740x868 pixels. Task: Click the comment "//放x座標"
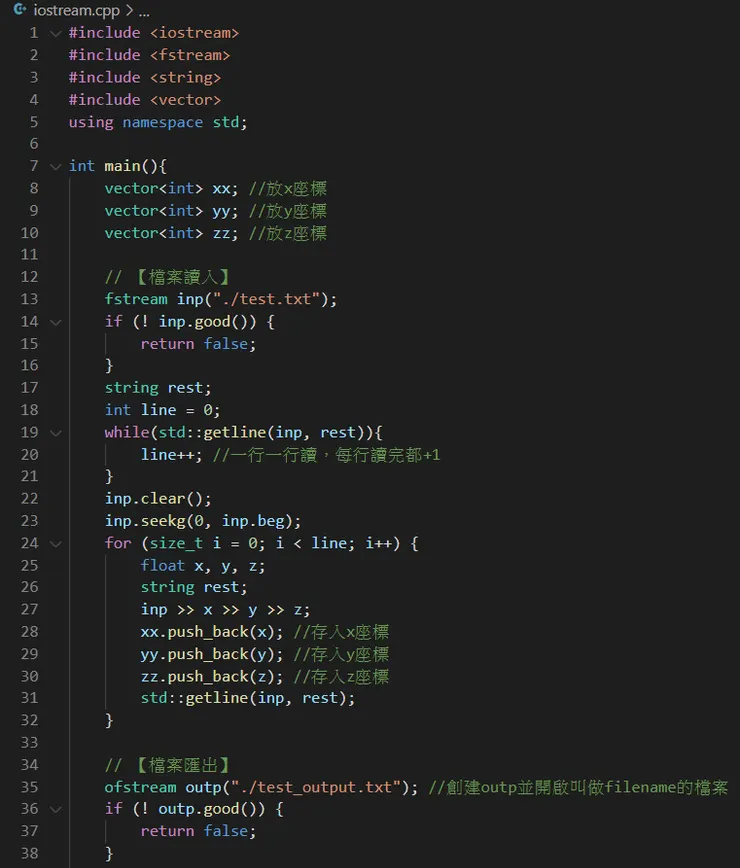288,189
